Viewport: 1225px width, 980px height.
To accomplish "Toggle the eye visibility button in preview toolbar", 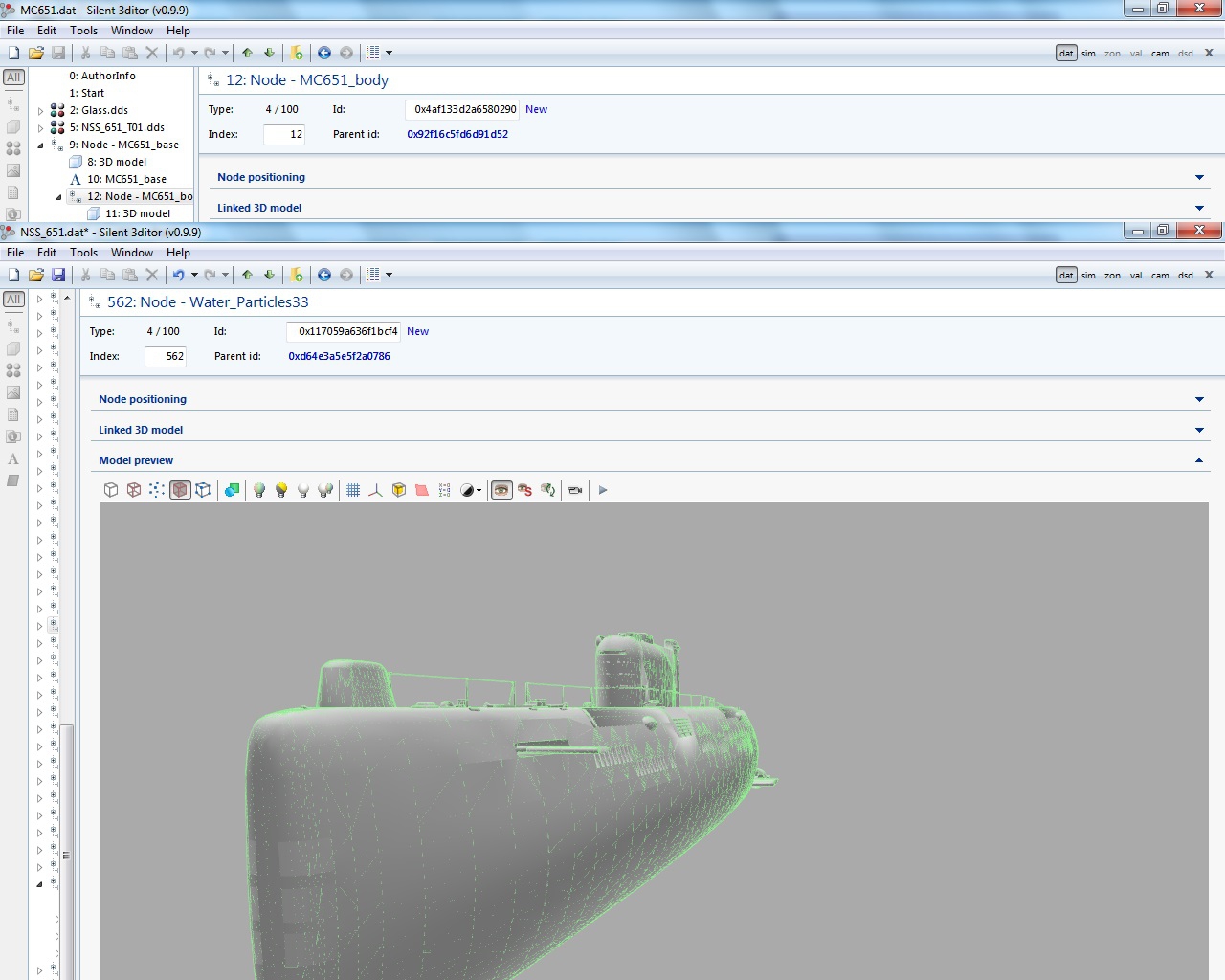I will pyautogui.click(x=501, y=490).
